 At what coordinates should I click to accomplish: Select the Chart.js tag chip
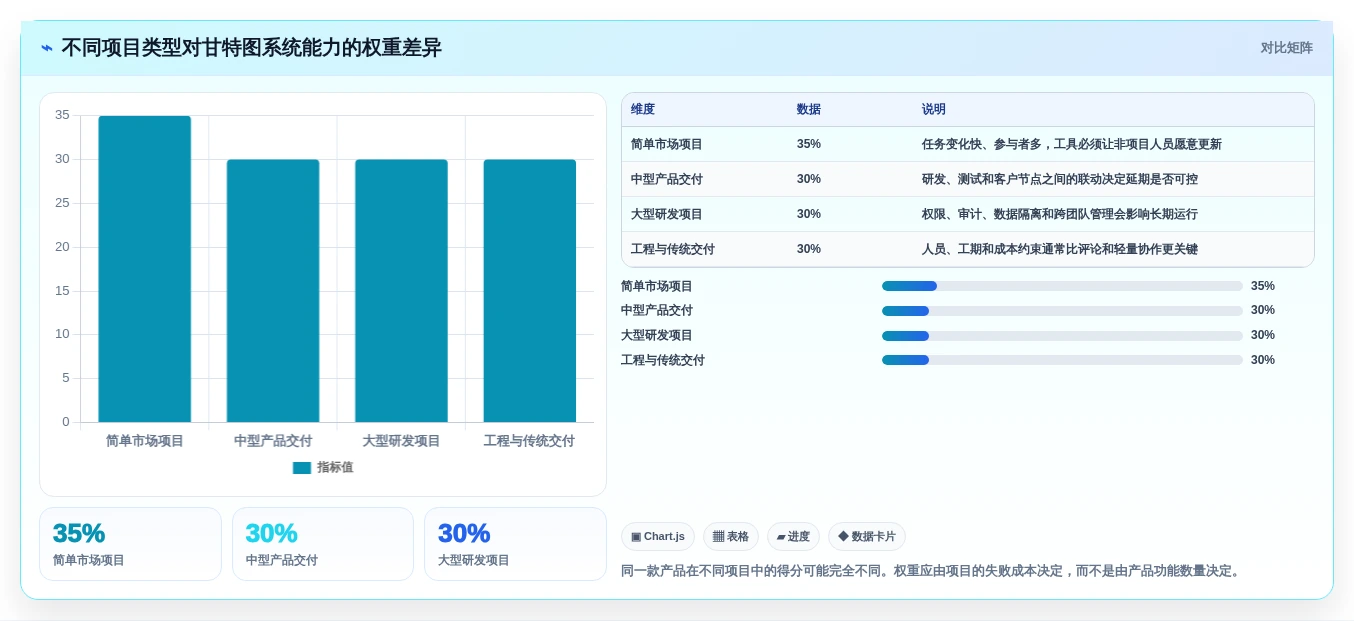[x=658, y=537]
